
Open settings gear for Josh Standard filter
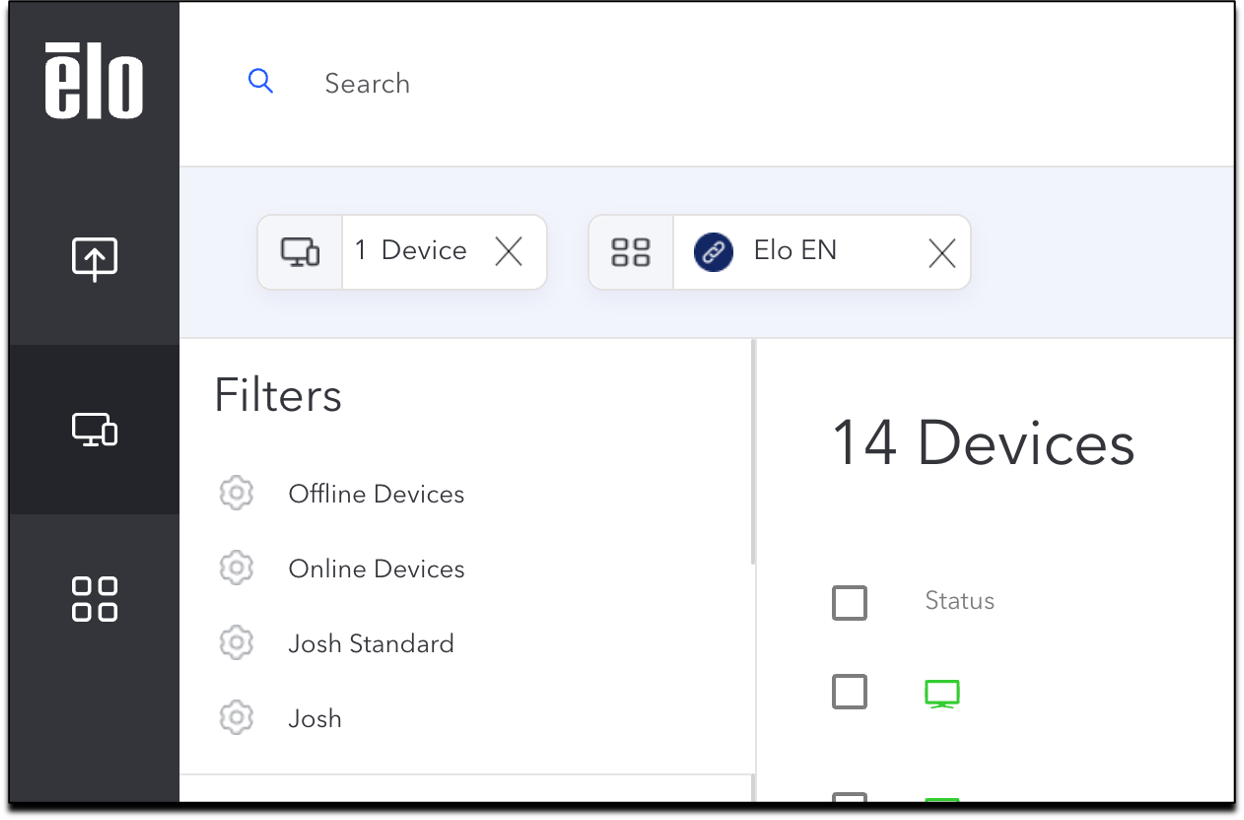[x=236, y=642]
